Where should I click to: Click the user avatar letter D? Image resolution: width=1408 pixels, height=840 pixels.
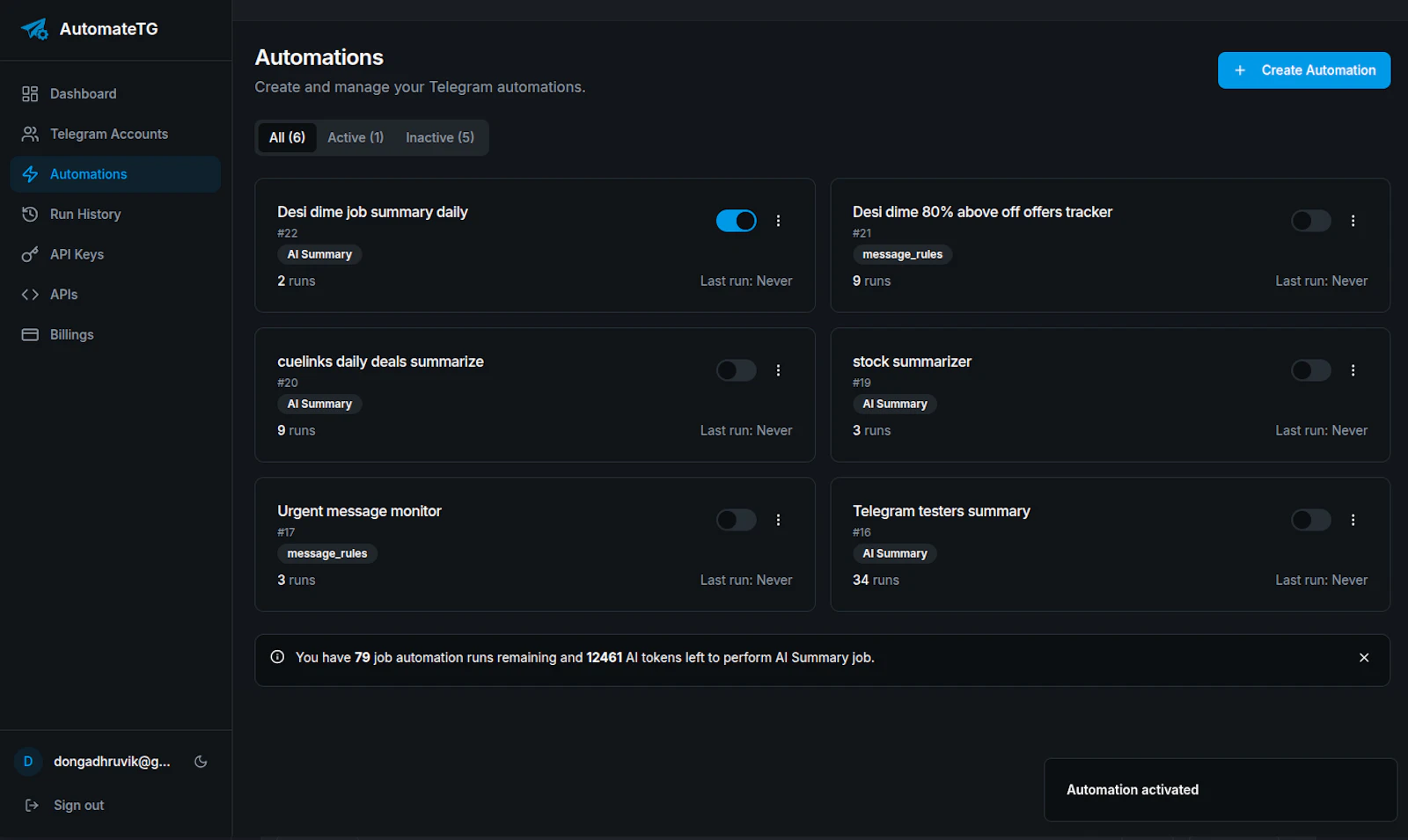pyautogui.click(x=28, y=762)
